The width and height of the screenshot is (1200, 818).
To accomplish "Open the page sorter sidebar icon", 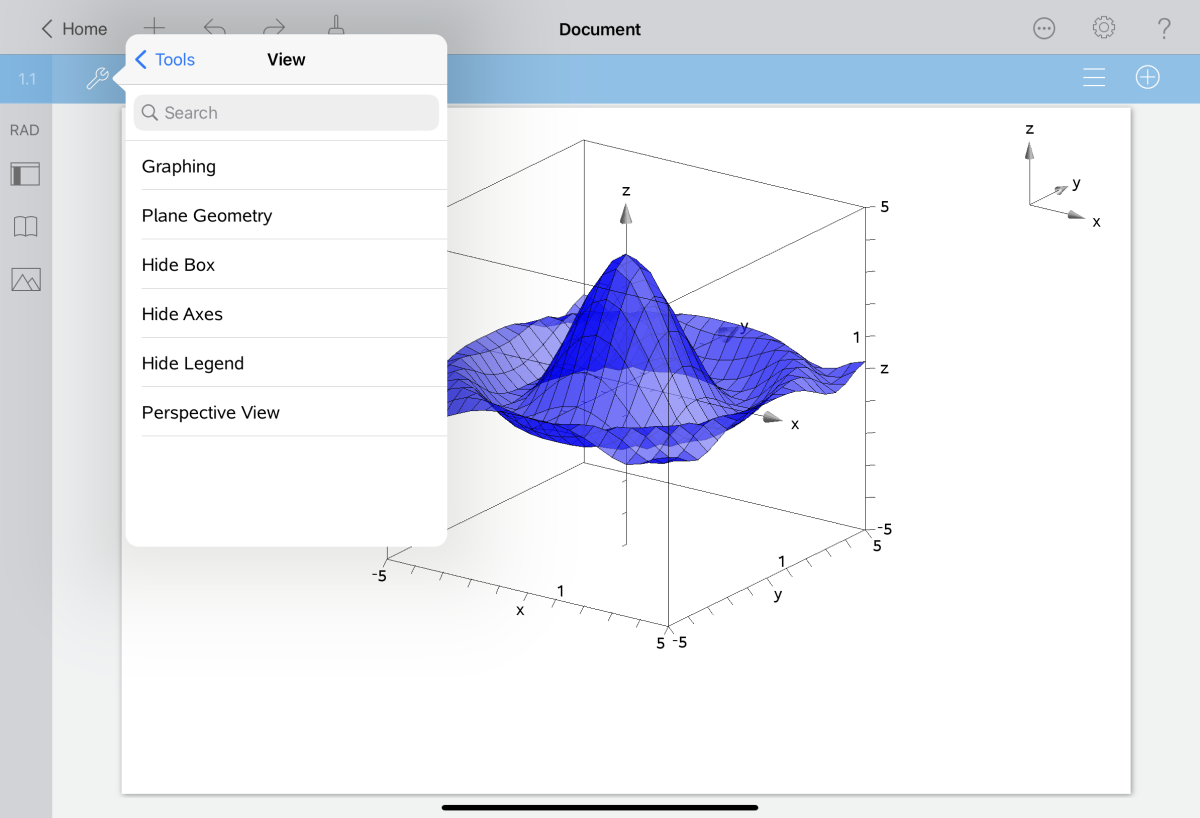I will [25, 174].
